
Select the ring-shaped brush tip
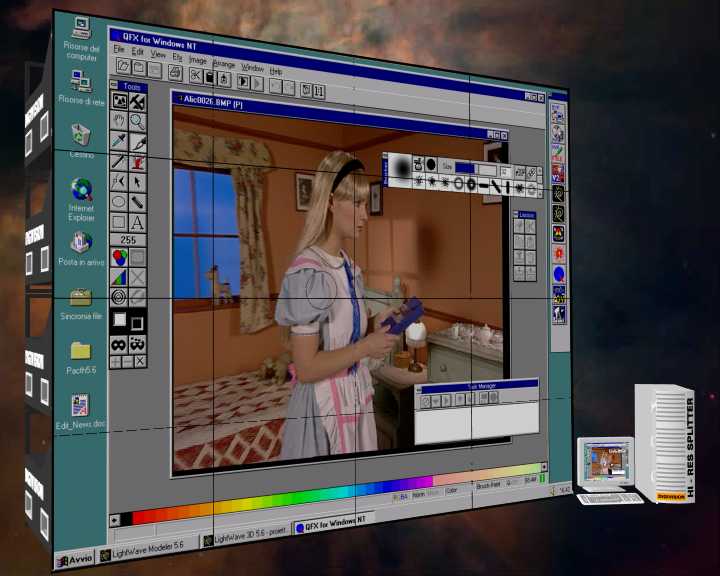(458, 184)
